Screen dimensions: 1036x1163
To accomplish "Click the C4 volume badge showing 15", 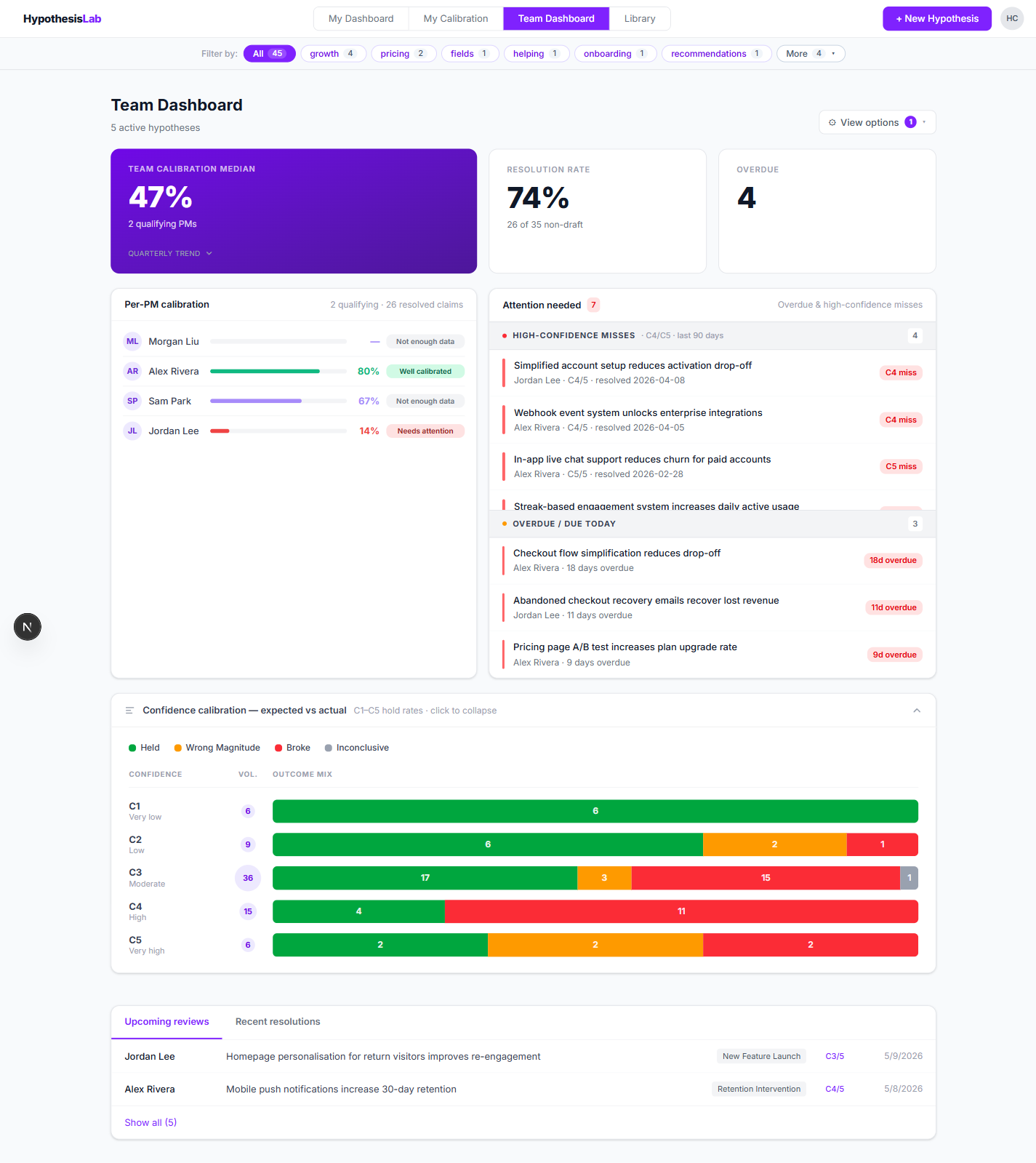I will point(248,911).
